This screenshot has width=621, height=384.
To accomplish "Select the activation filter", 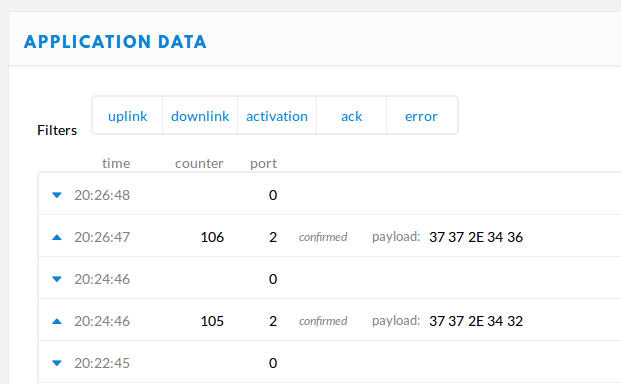I will 277,116.
